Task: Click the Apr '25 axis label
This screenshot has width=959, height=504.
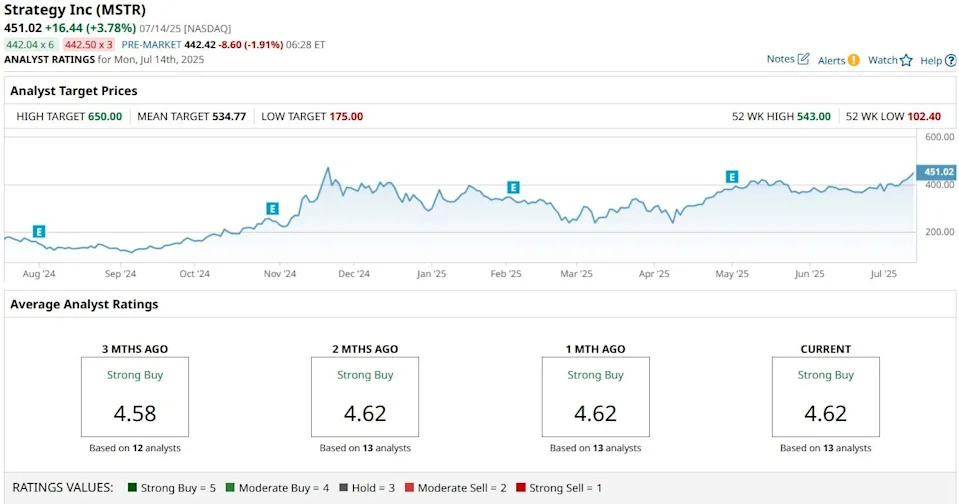Action: click(654, 273)
